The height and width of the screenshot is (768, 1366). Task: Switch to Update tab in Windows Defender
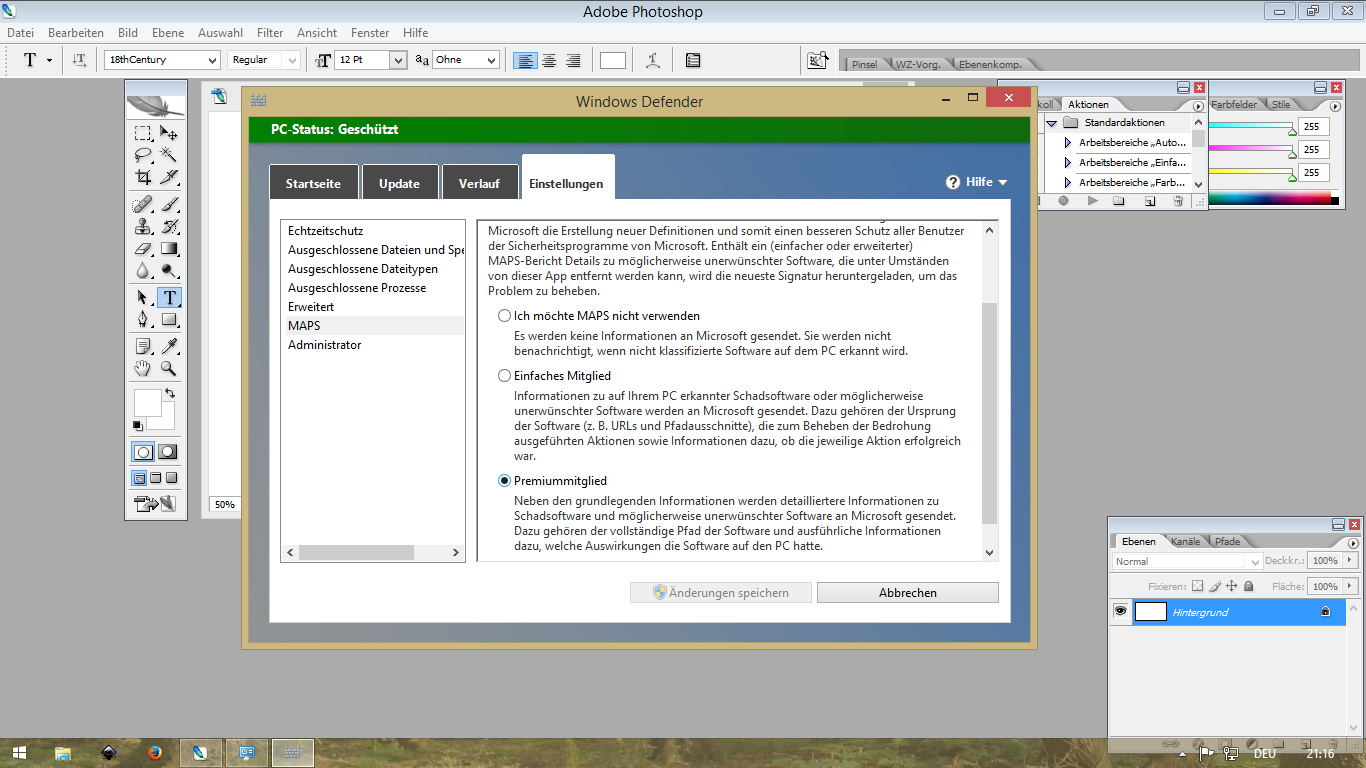(399, 183)
